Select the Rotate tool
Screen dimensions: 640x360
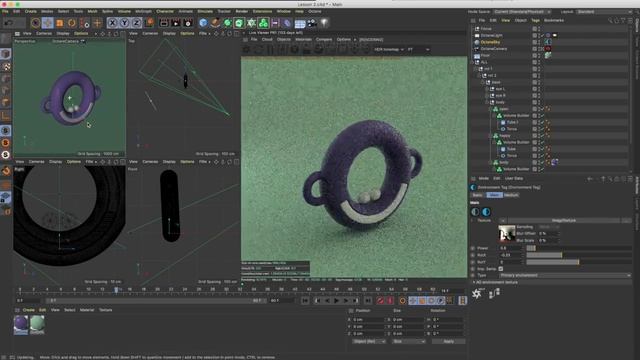click(x=72, y=23)
